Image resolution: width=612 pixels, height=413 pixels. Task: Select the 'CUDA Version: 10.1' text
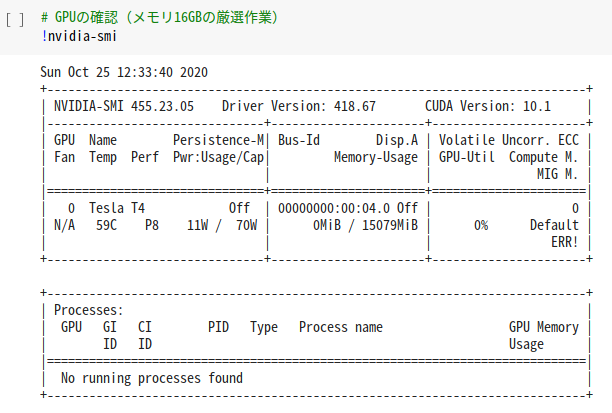tap(488, 106)
